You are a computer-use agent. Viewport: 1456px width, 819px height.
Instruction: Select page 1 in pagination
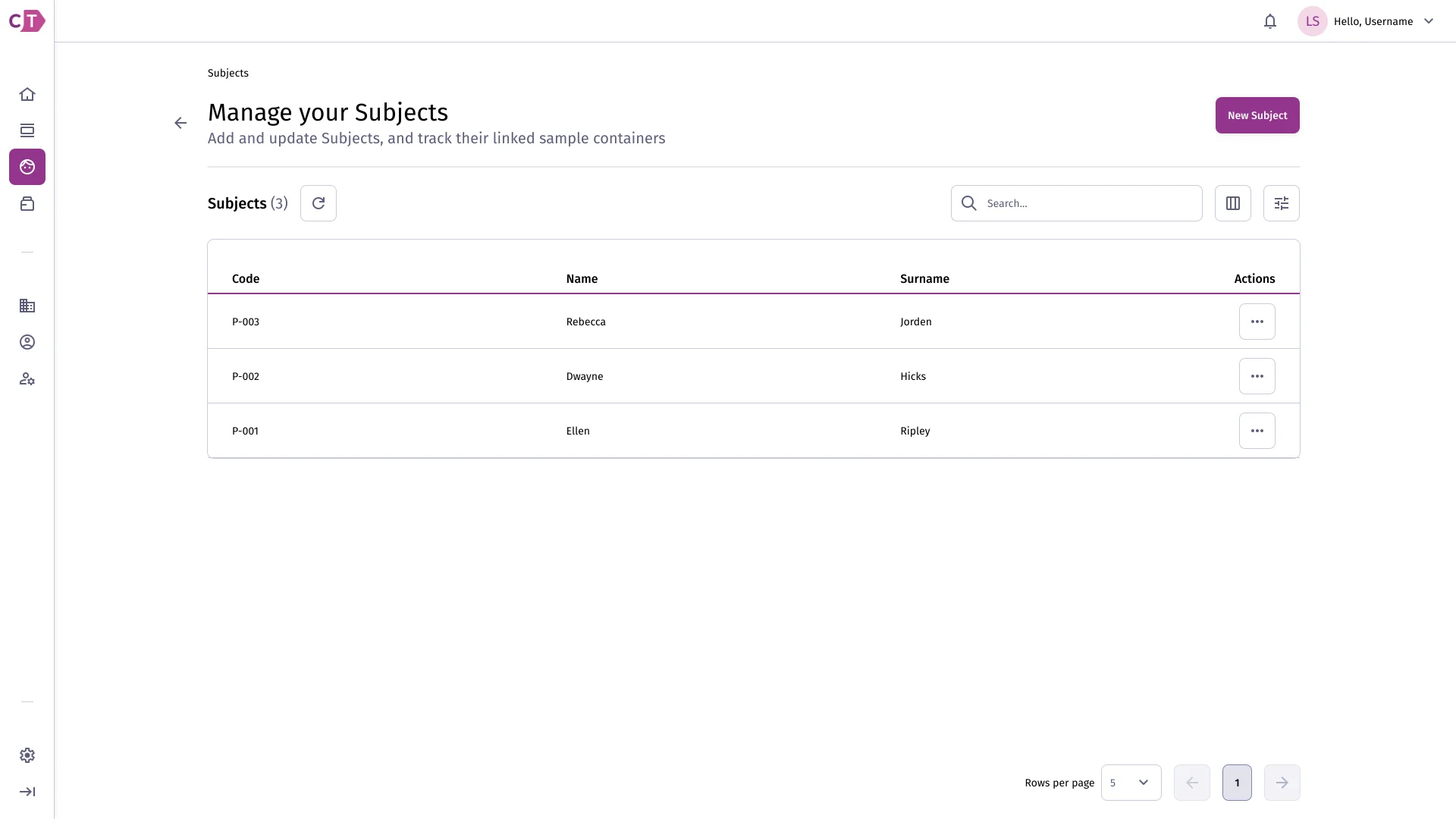(x=1237, y=783)
